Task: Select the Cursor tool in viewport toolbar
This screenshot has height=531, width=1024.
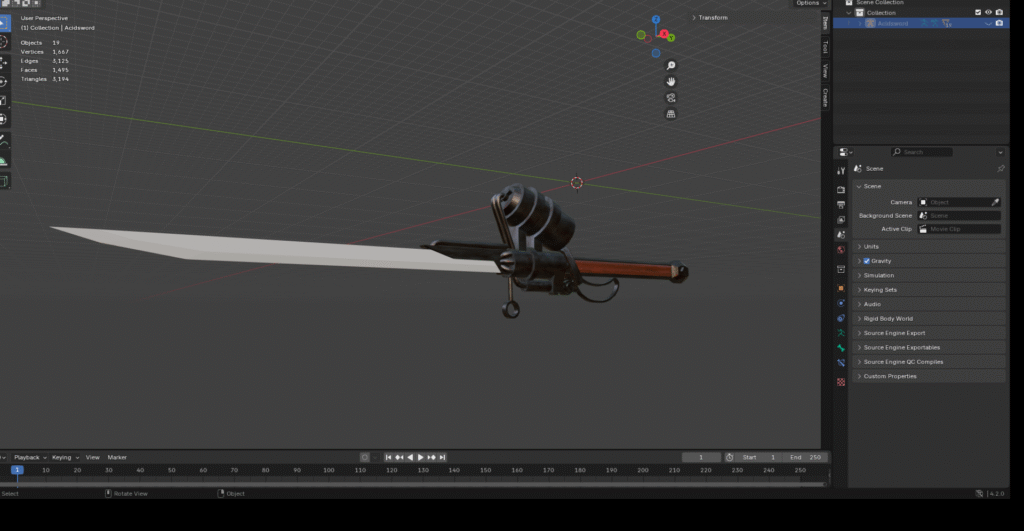Action: (4, 42)
